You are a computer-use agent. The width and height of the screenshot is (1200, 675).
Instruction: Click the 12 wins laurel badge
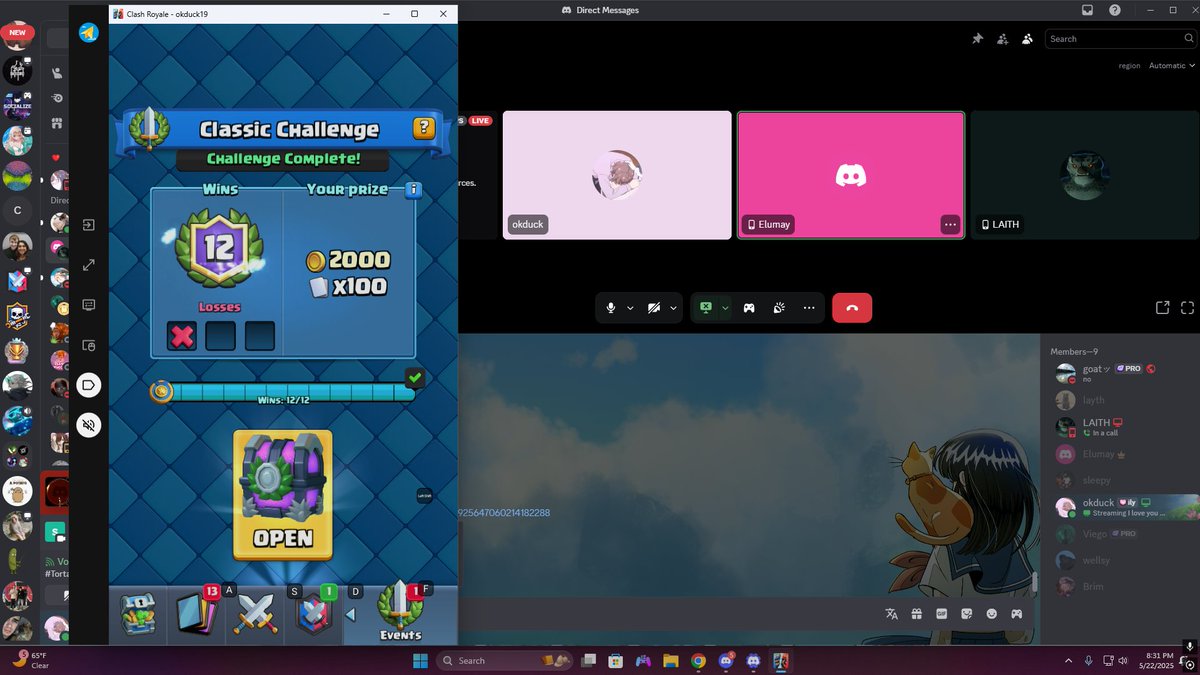[x=218, y=248]
